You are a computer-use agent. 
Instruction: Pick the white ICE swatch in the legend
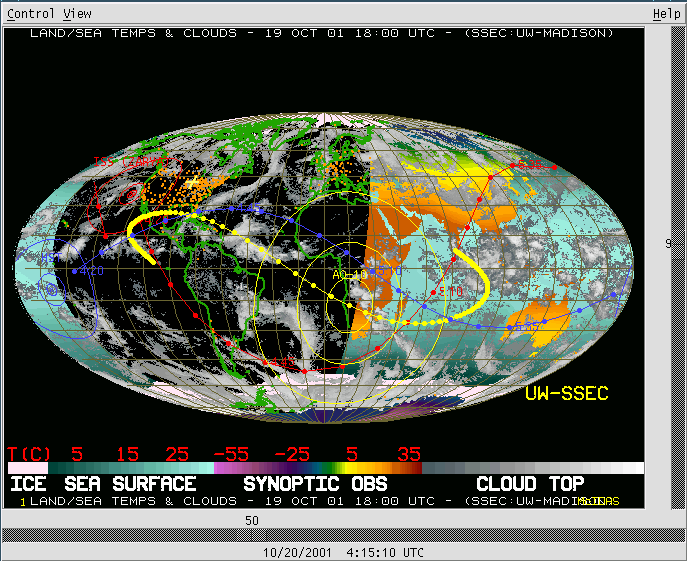[27, 467]
